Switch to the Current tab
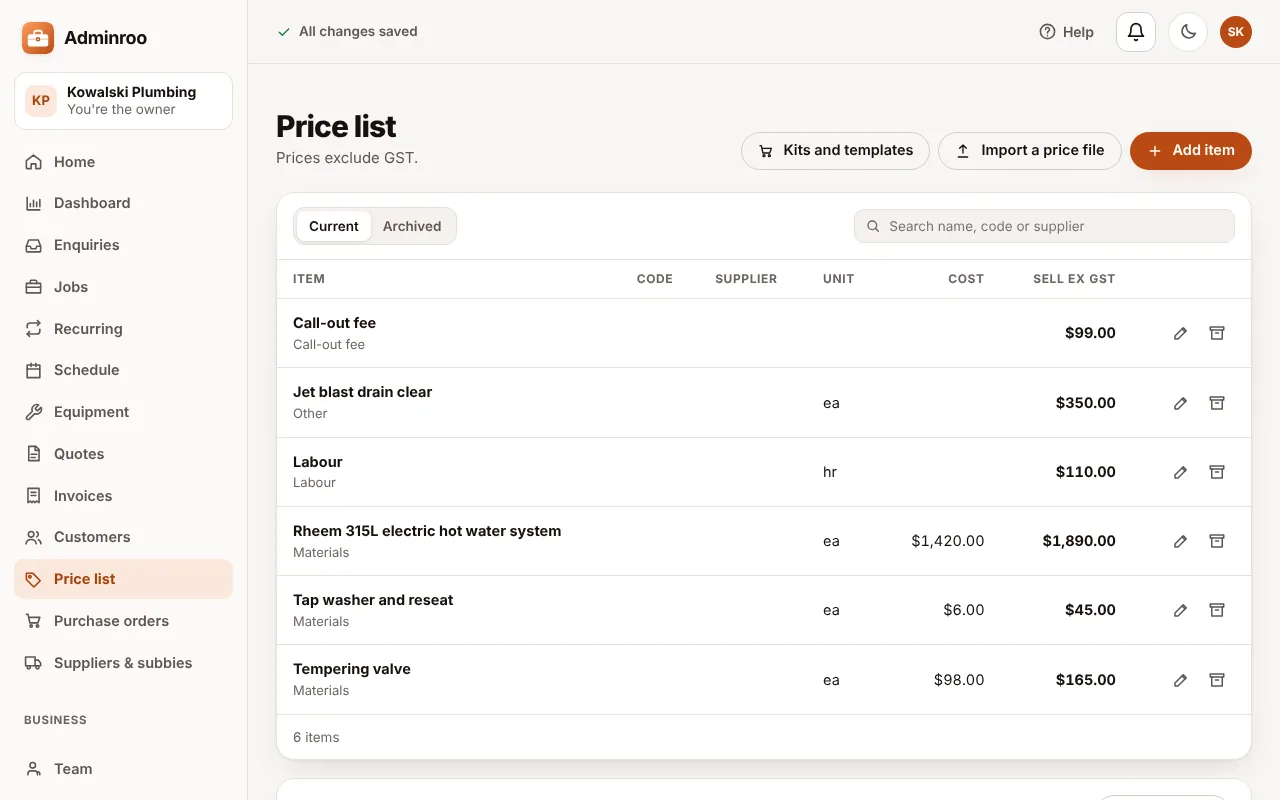 (x=334, y=226)
